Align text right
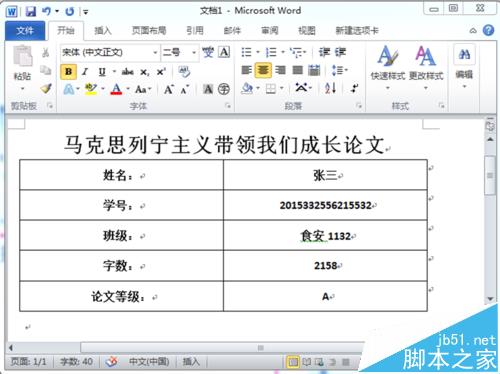 (x=280, y=70)
